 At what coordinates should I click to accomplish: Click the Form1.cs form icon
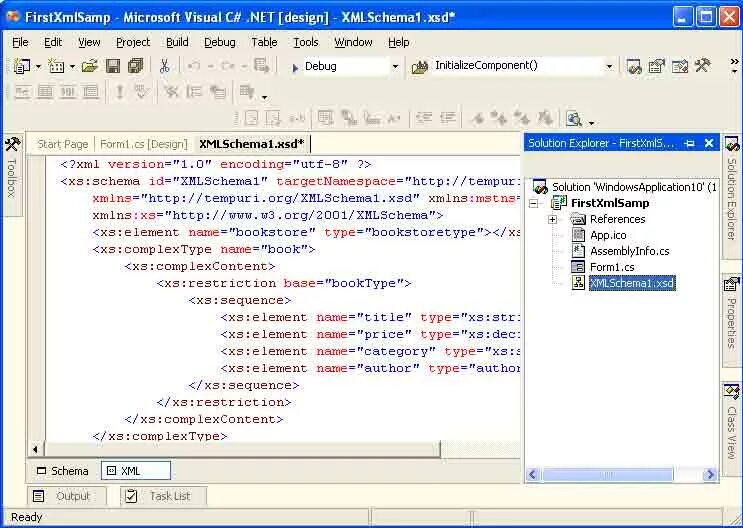[578, 267]
